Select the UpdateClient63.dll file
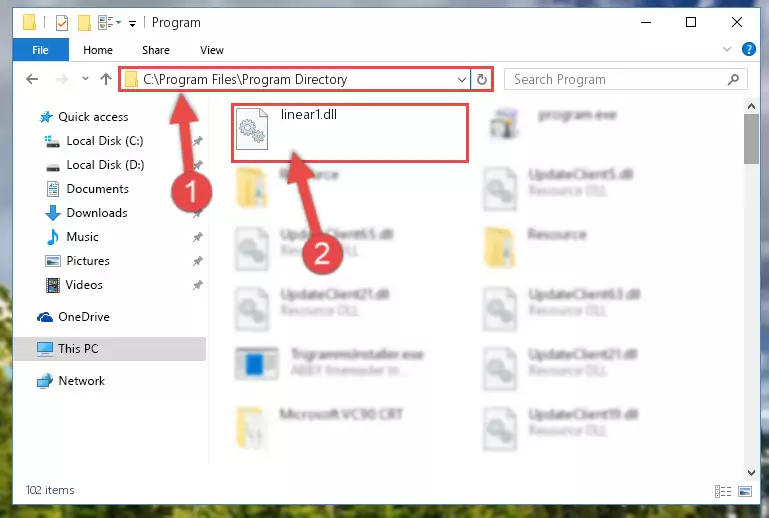The width and height of the screenshot is (769, 518). tap(561, 309)
